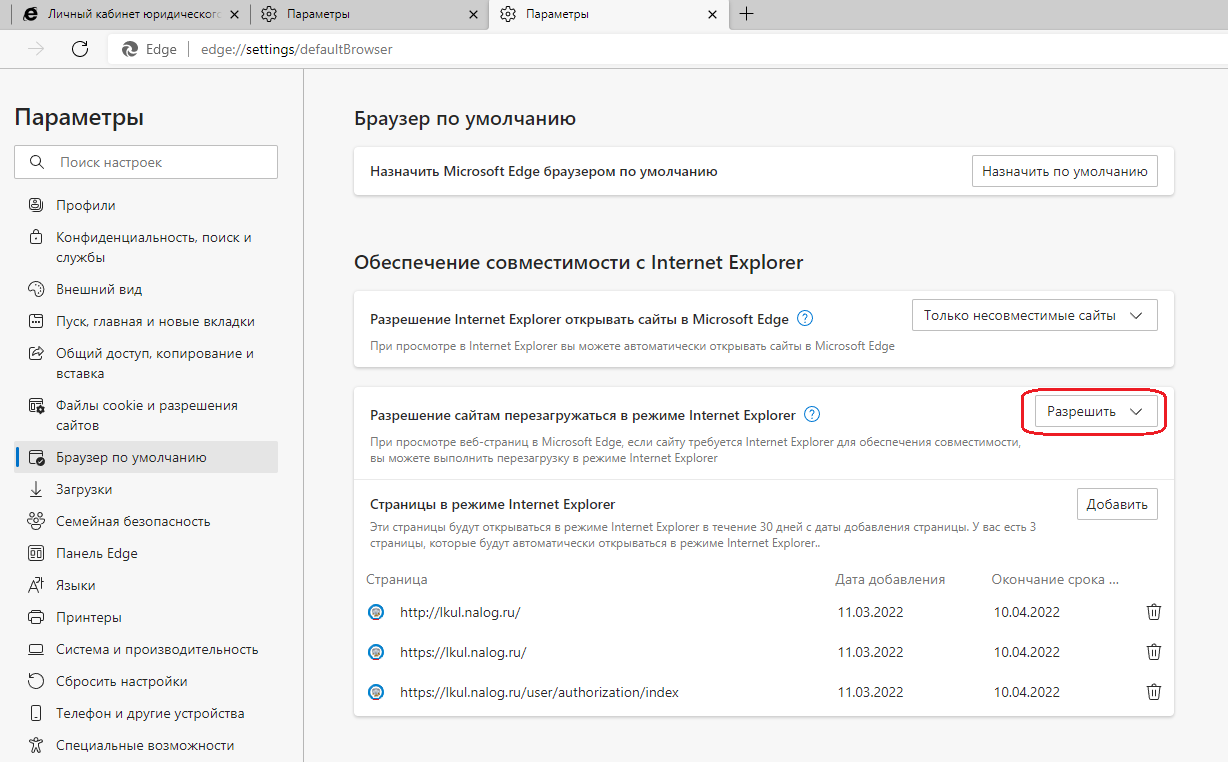Open Файлы cookie и разрешения сайтов
Viewport: 1228px width, 762px height.
tap(146, 415)
